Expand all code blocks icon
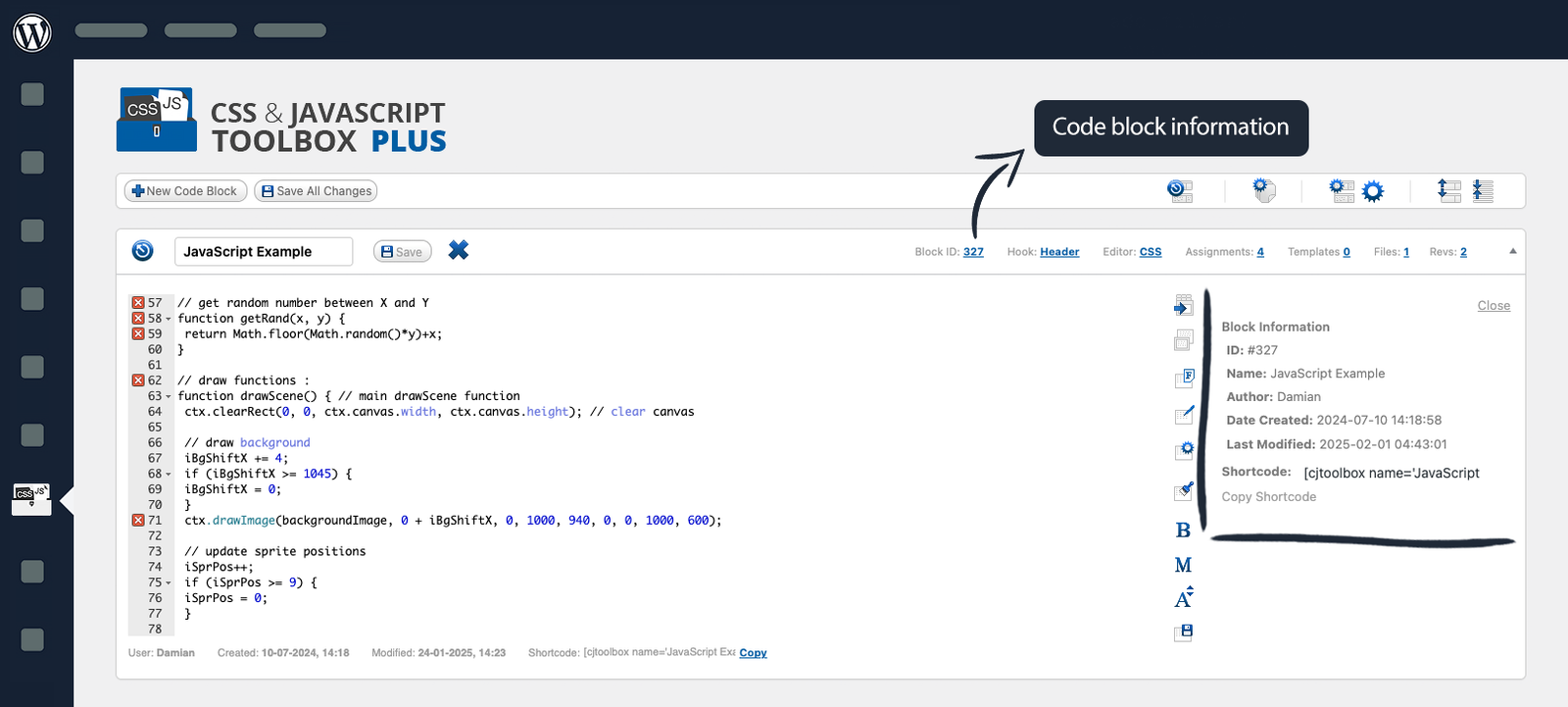This screenshot has width=1568, height=707. (x=1449, y=190)
